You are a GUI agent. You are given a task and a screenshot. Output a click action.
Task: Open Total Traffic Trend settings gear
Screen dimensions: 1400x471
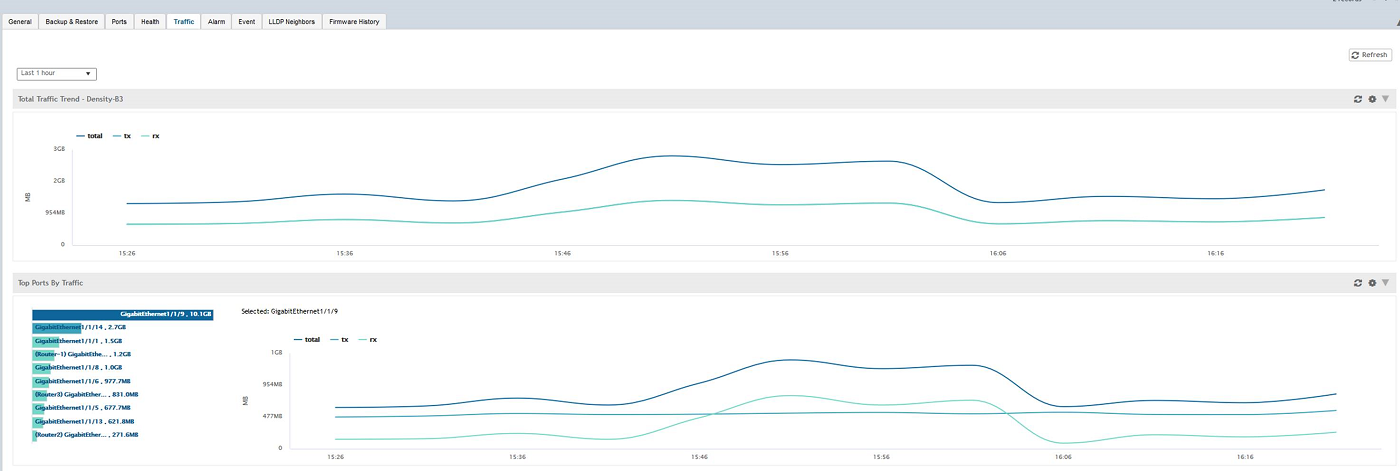click(1372, 99)
